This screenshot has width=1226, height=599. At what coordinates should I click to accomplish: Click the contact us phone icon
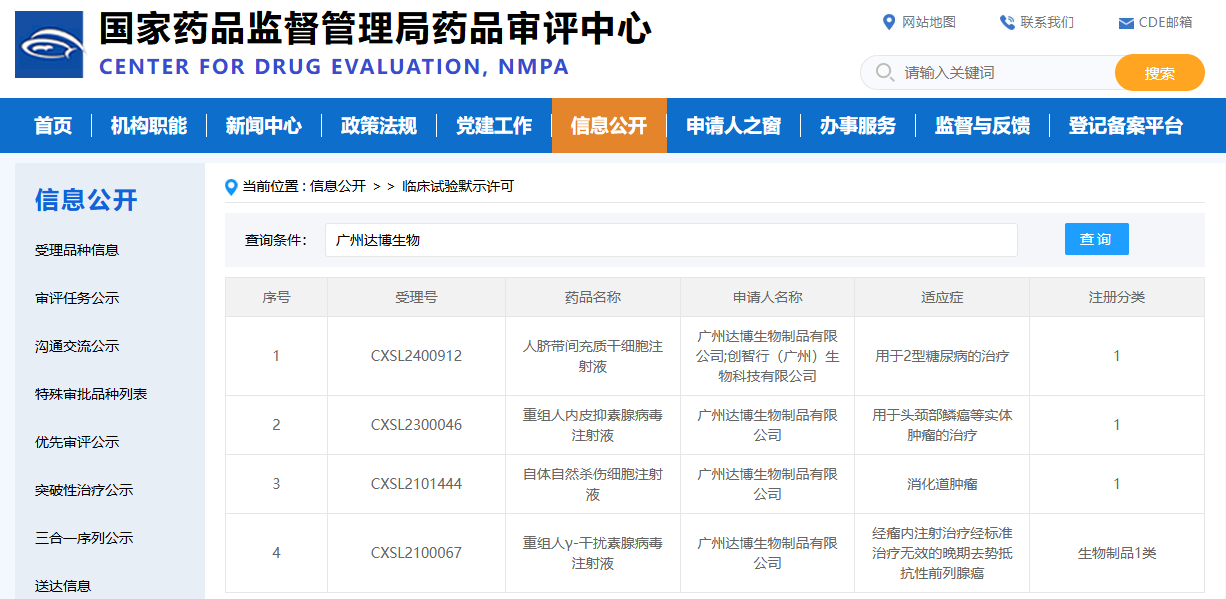coord(1006,22)
